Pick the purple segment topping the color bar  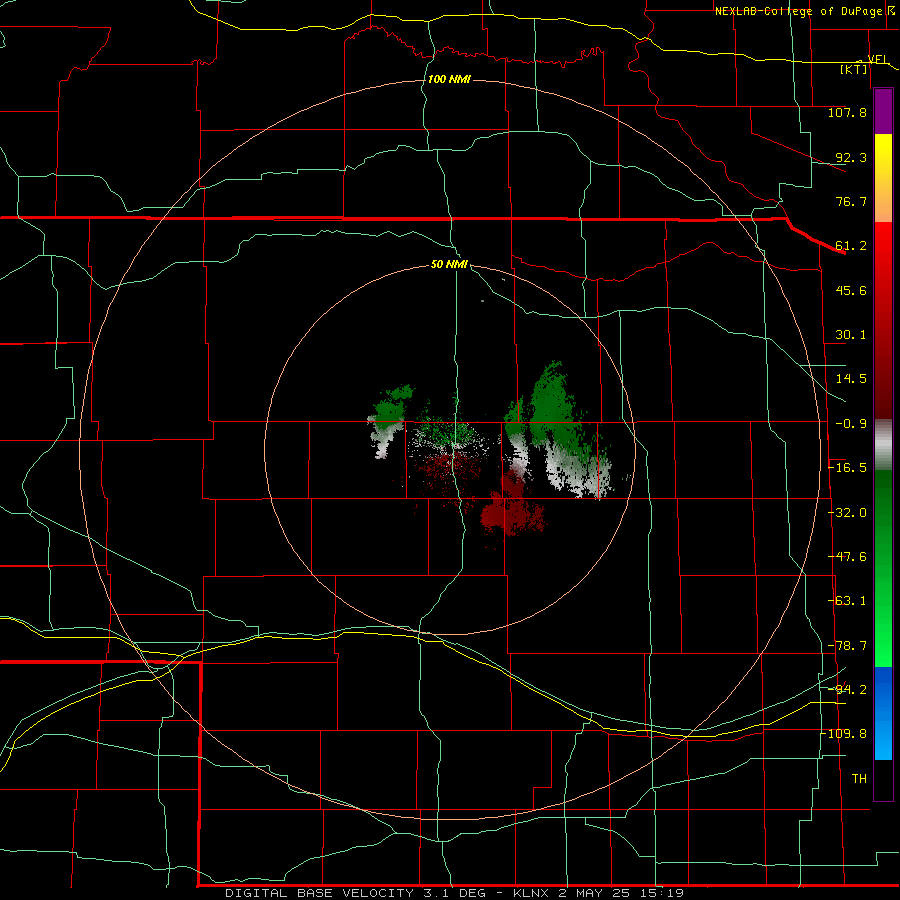(x=883, y=111)
